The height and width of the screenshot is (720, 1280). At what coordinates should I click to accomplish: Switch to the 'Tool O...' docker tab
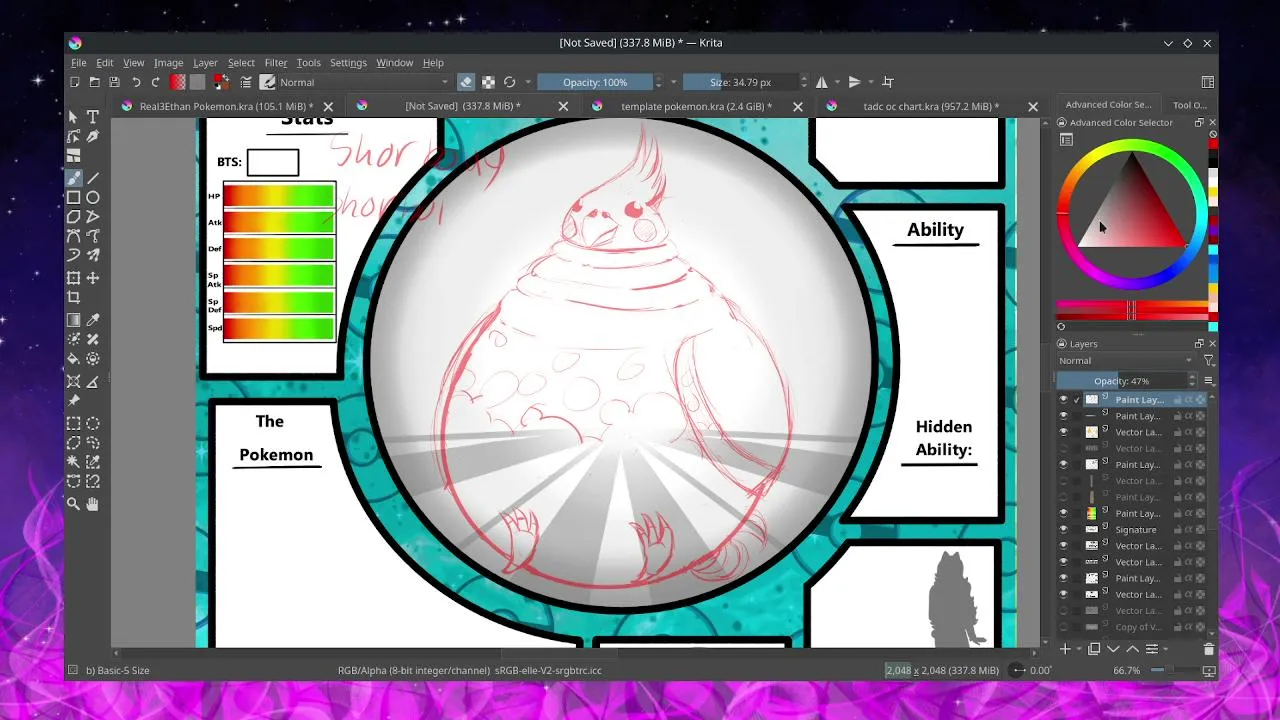pos(1189,104)
